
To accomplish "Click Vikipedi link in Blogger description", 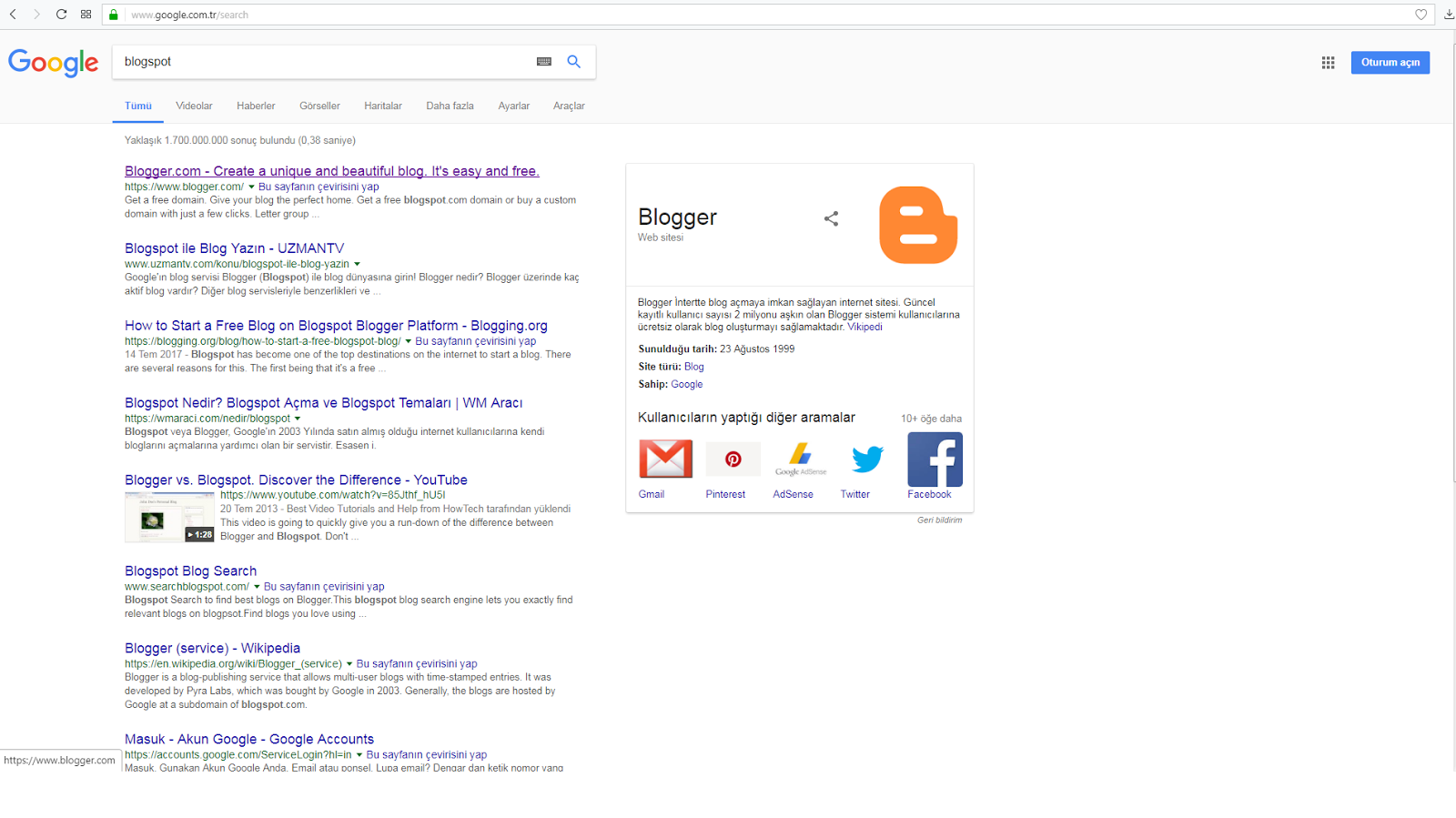I will pos(864,328).
